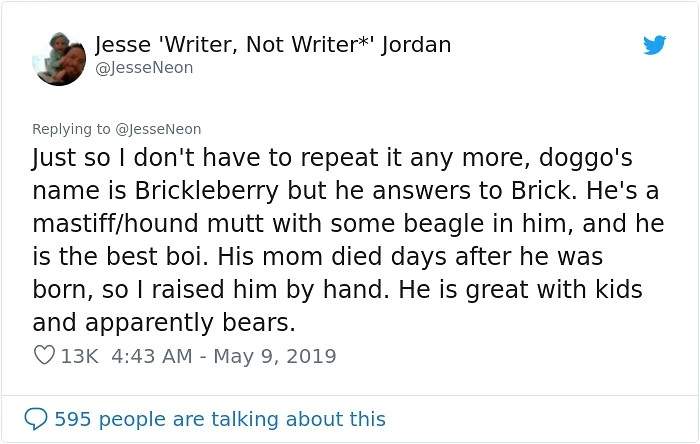Open the @JesseNeon mention after 'Replying to'
This screenshot has height=444, width=700.
(x=158, y=129)
